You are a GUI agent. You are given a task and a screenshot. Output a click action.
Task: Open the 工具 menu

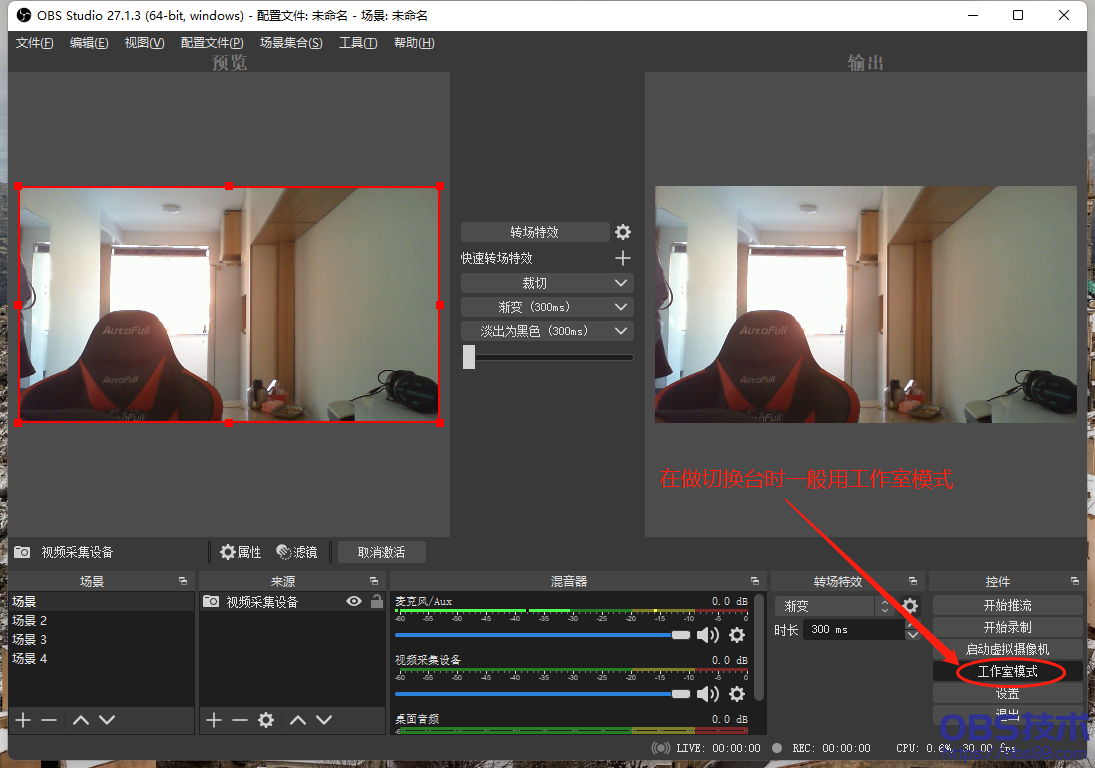coord(358,43)
